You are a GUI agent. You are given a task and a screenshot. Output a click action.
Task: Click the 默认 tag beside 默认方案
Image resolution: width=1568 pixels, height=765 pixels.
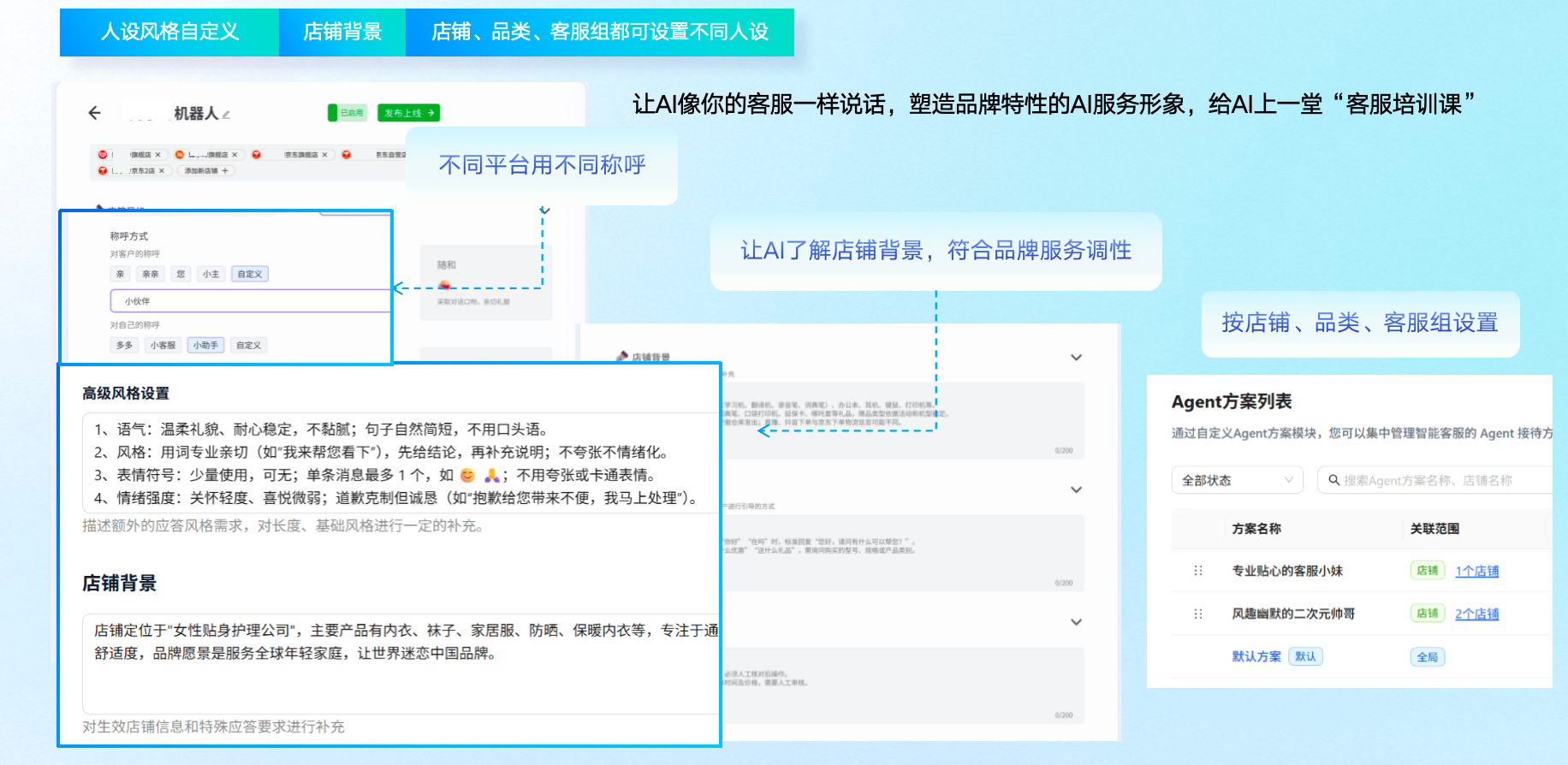pyautogui.click(x=1305, y=656)
